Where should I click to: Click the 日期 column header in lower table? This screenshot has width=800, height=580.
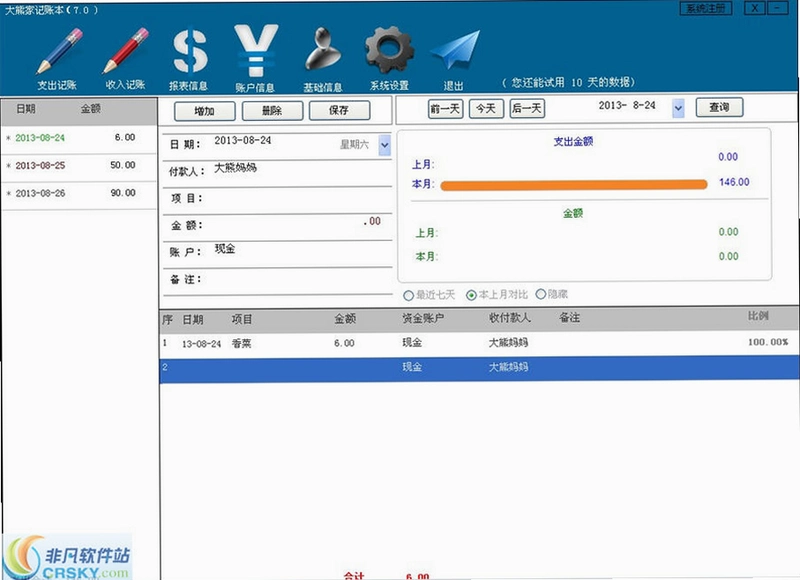click(193, 320)
